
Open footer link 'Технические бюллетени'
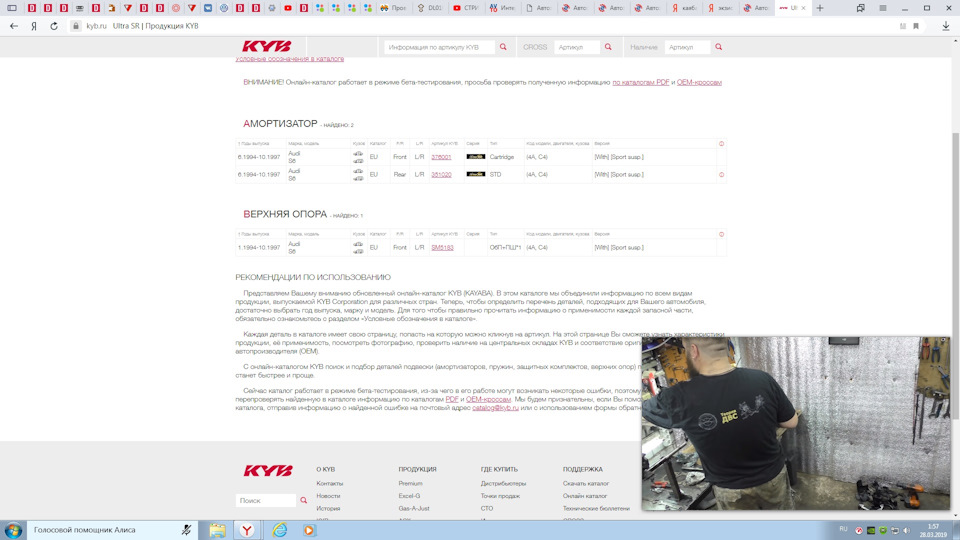point(596,509)
